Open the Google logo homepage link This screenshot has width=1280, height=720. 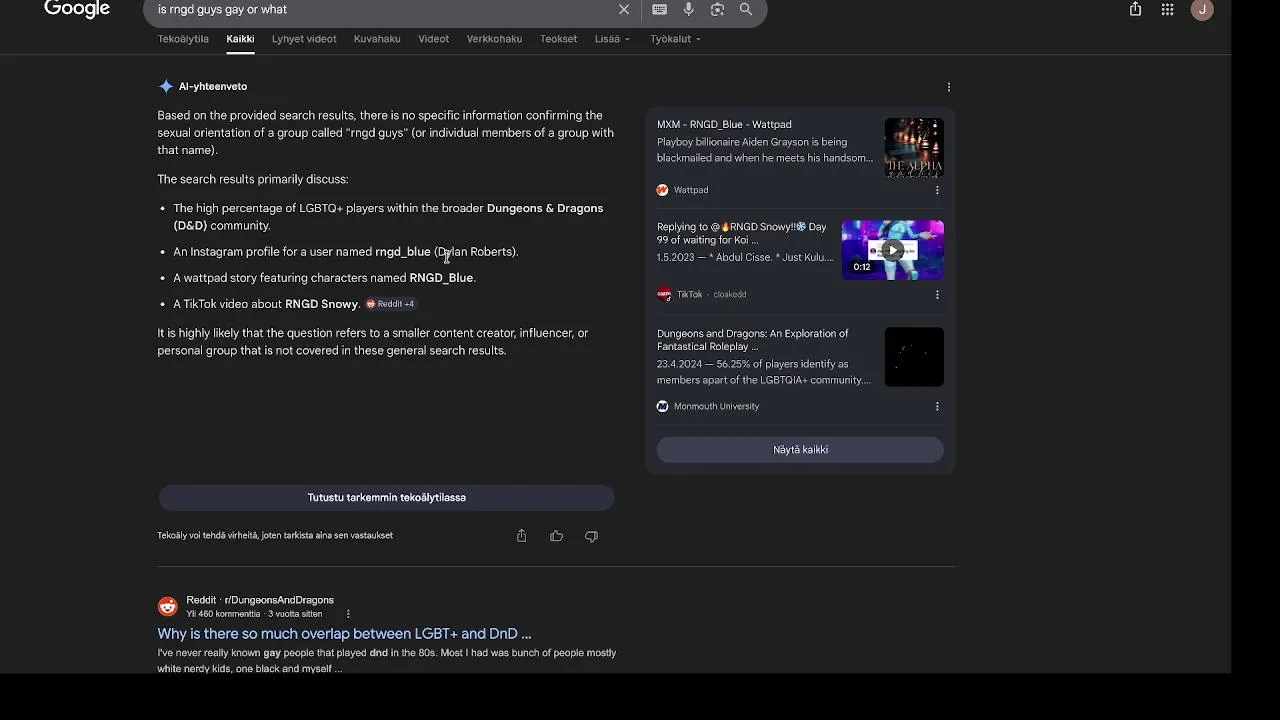pyautogui.click(x=77, y=9)
